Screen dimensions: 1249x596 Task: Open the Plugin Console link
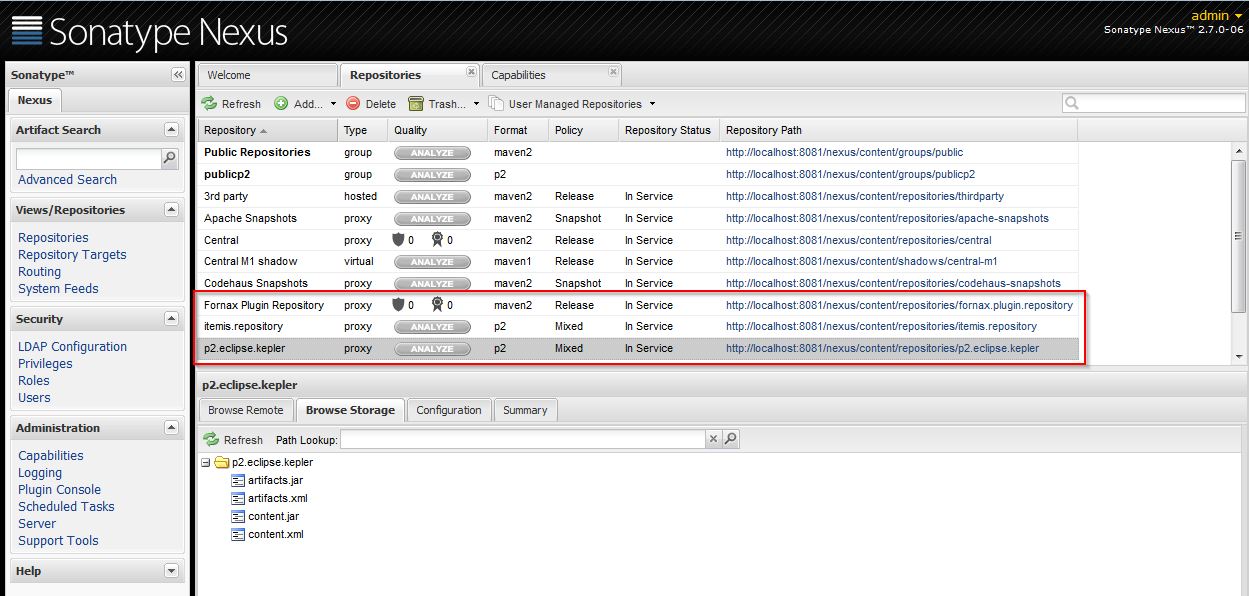coord(59,490)
